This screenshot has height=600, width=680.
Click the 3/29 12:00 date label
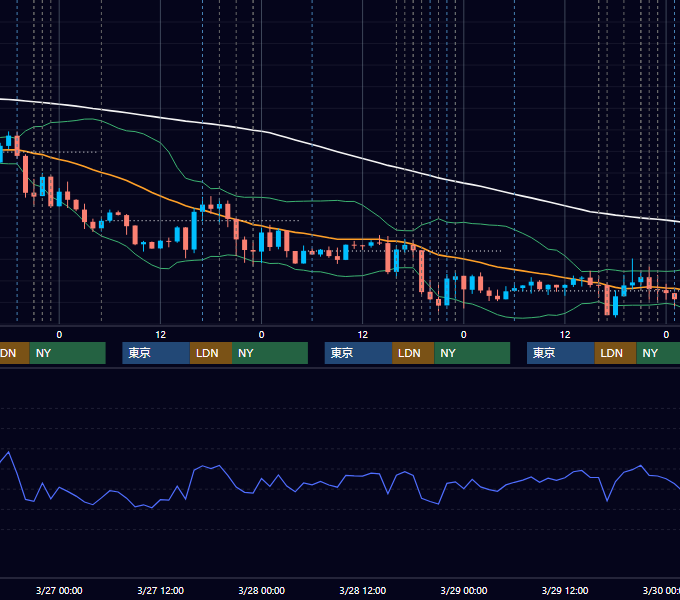coord(565,590)
